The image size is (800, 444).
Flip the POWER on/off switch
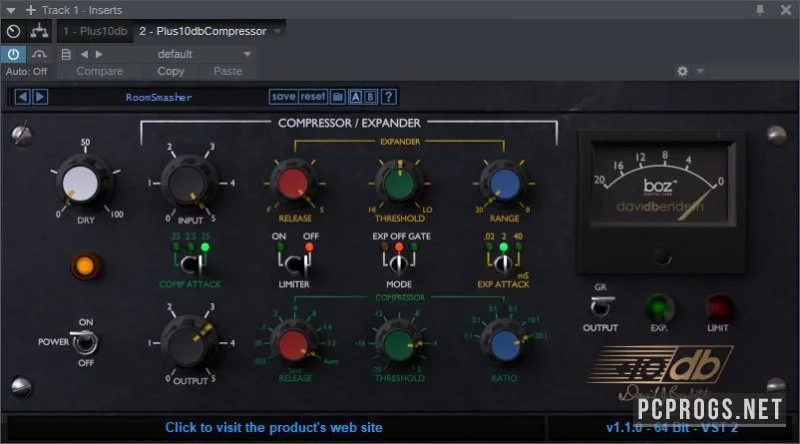84,342
